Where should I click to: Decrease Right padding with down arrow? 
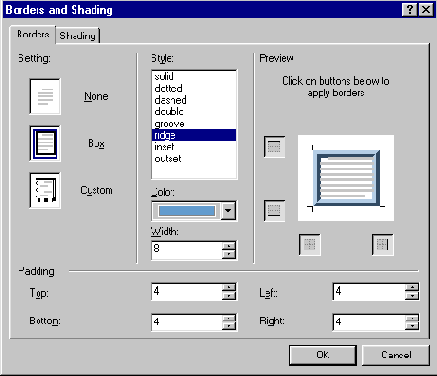click(x=412, y=326)
